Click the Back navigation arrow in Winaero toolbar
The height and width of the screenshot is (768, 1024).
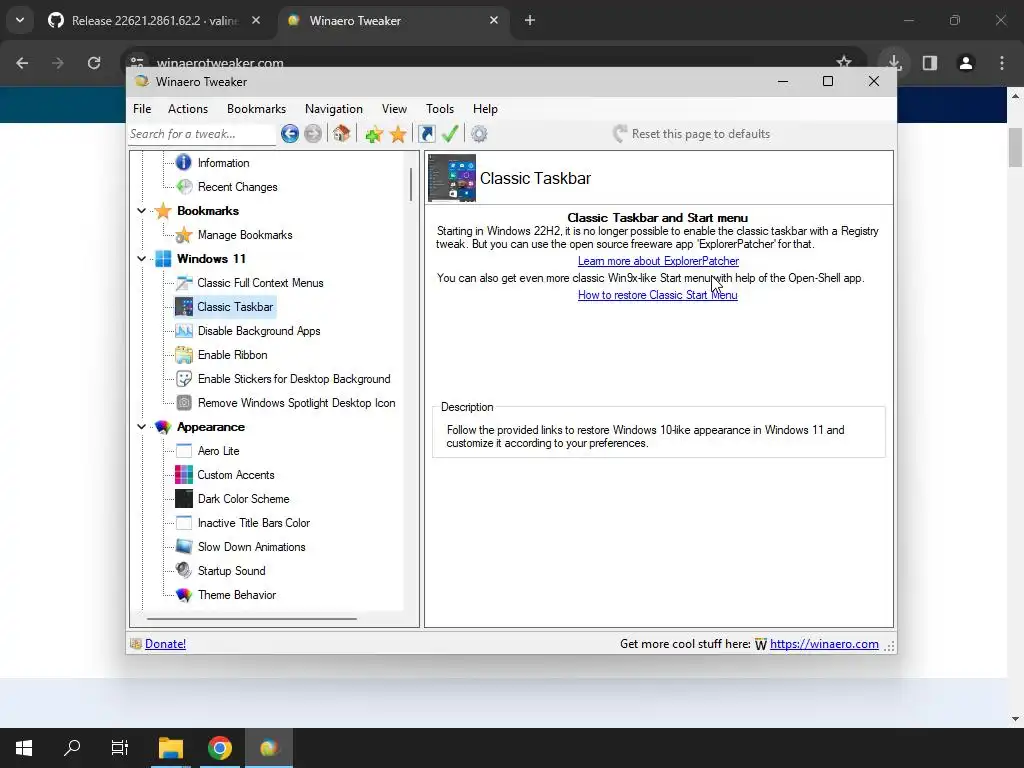[x=290, y=134]
